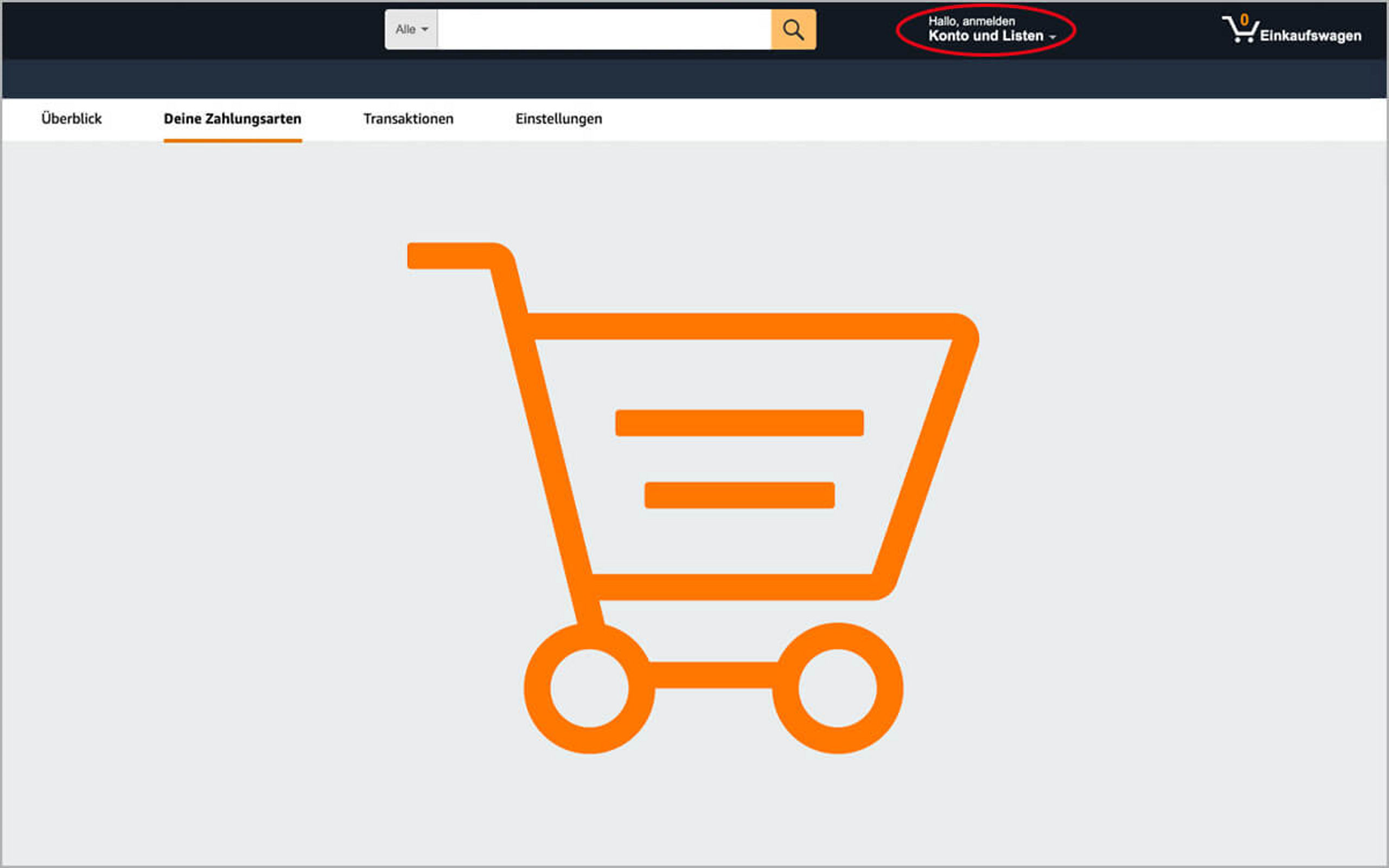
Task: Click the dark blue secondary navigation bar
Action: click(694, 79)
